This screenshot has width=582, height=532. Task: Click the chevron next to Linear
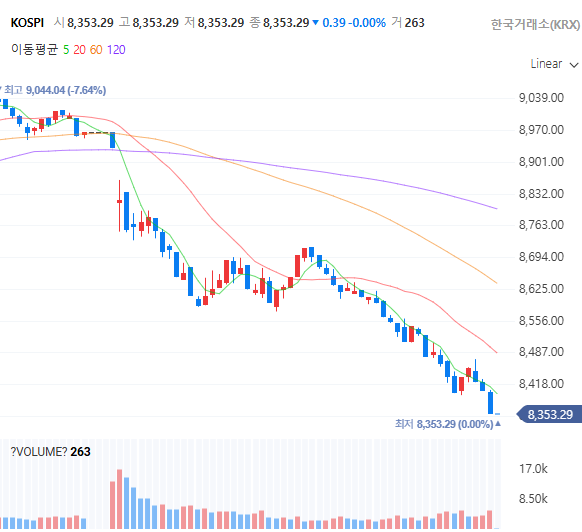(x=574, y=65)
